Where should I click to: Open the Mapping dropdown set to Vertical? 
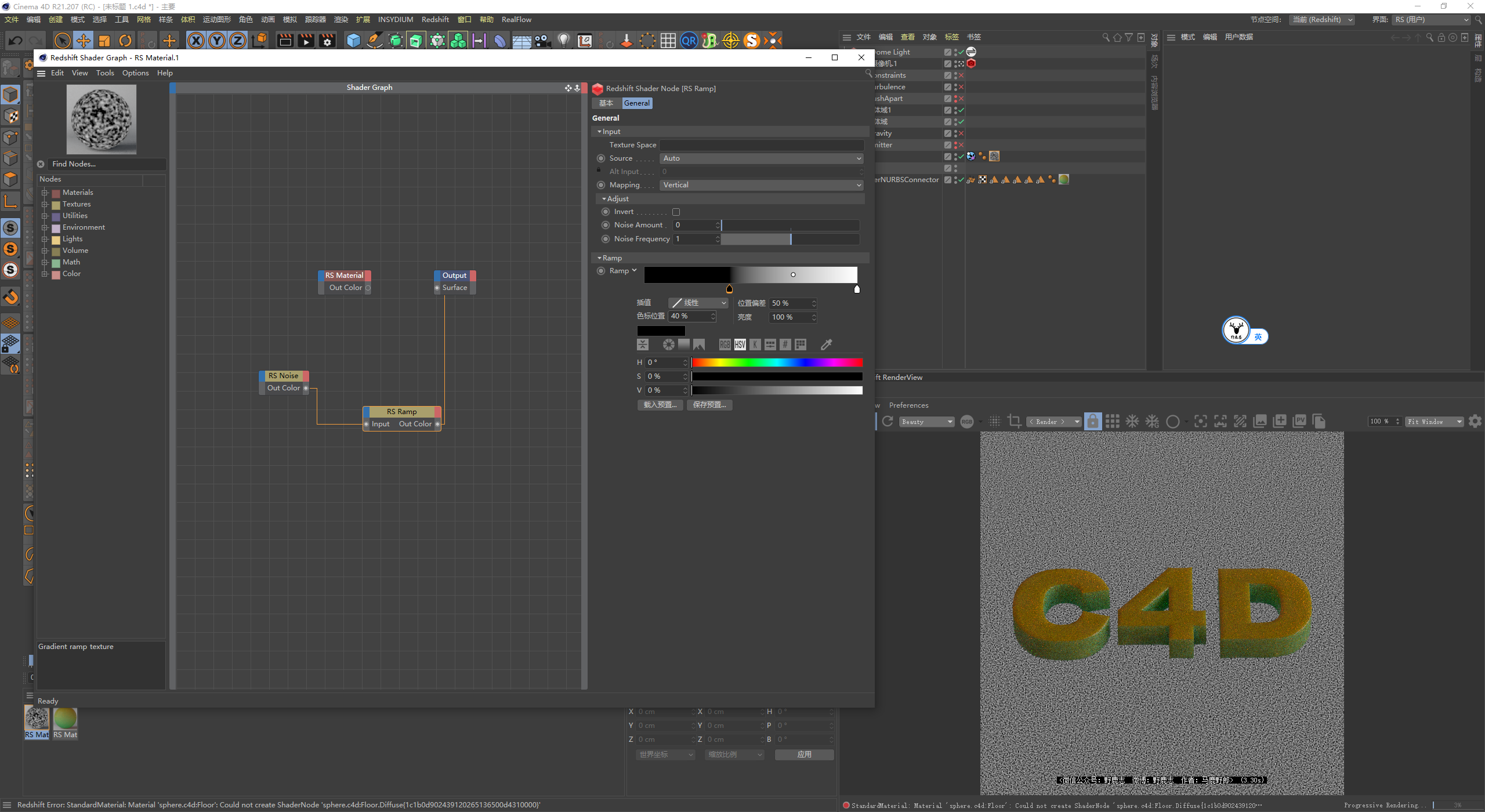tap(761, 185)
